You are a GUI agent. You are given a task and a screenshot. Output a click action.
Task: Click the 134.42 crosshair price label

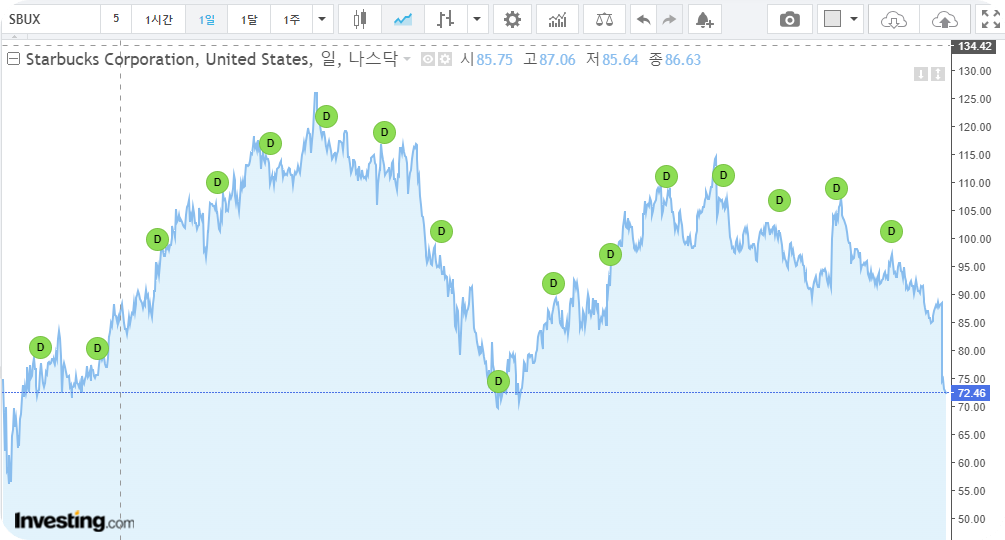[974, 46]
